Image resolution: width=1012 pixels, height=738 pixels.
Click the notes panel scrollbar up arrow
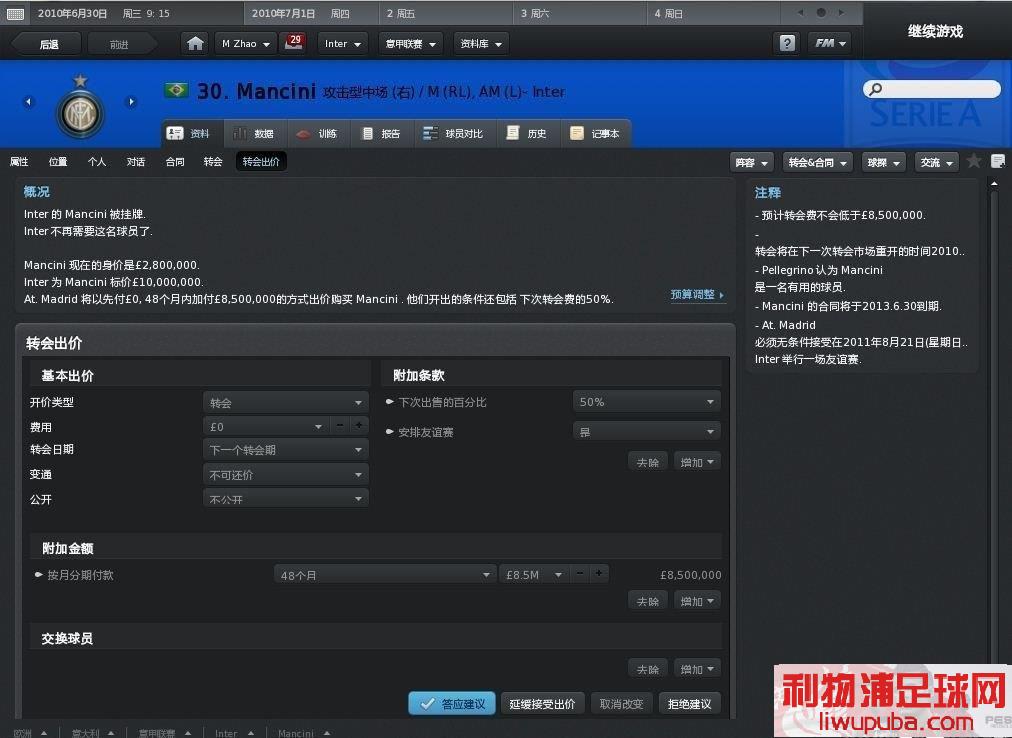[x=994, y=185]
